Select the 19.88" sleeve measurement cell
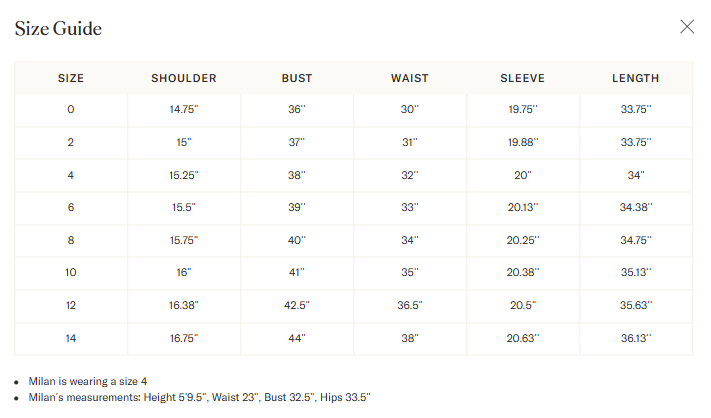The width and height of the screenshot is (711, 418). [522, 142]
